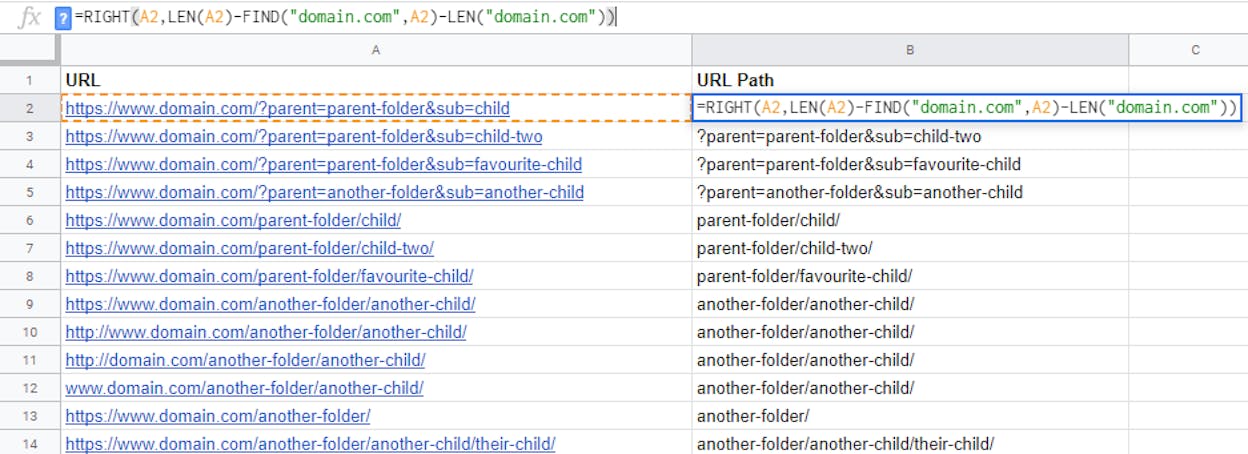Select column B header

[910, 50]
